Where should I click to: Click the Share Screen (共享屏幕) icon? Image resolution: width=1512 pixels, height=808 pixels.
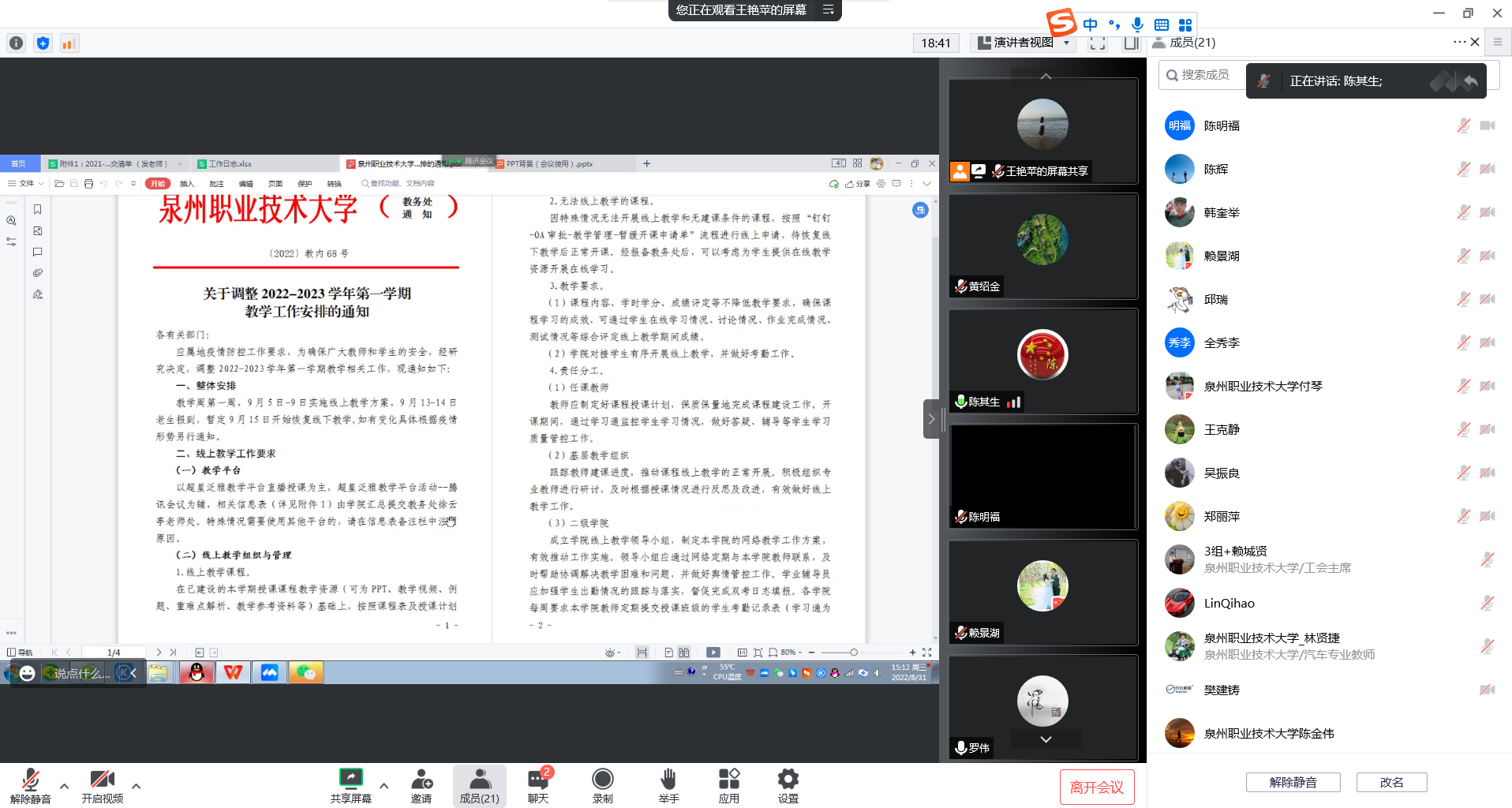point(350,786)
